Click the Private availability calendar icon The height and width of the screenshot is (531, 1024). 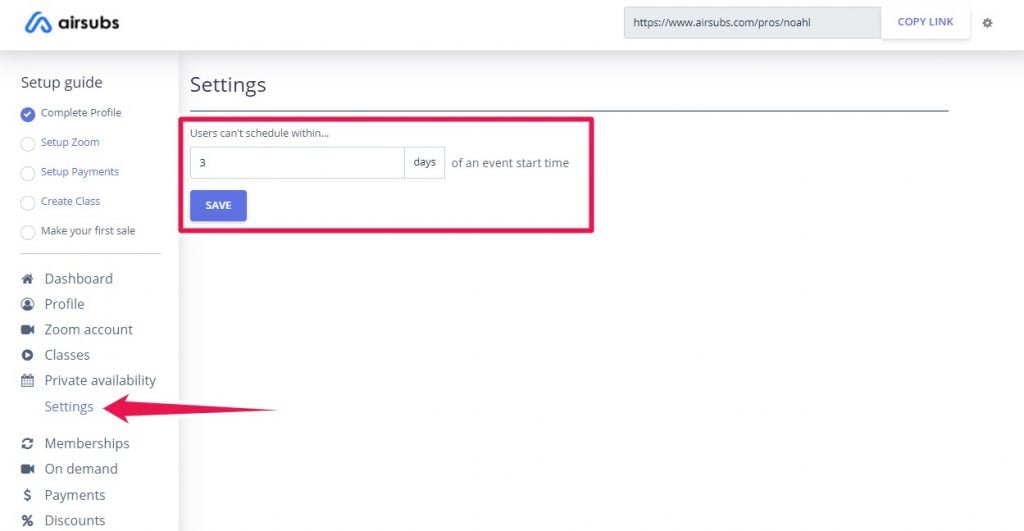pyautogui.click(x=27, y=381)
